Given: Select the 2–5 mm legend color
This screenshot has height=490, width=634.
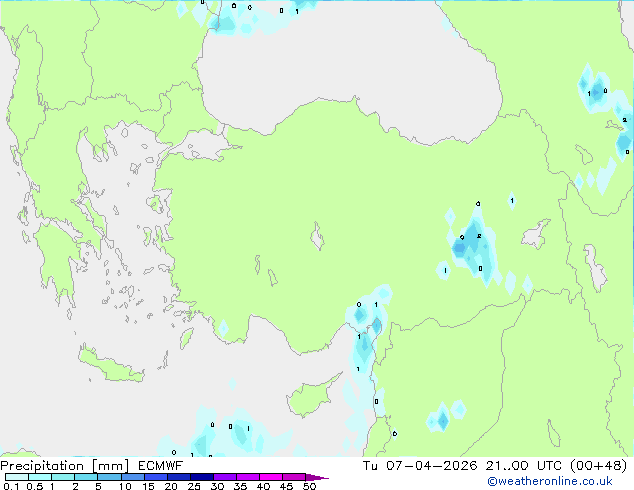Looking at the screenshot, I should (x=86, y=477).
